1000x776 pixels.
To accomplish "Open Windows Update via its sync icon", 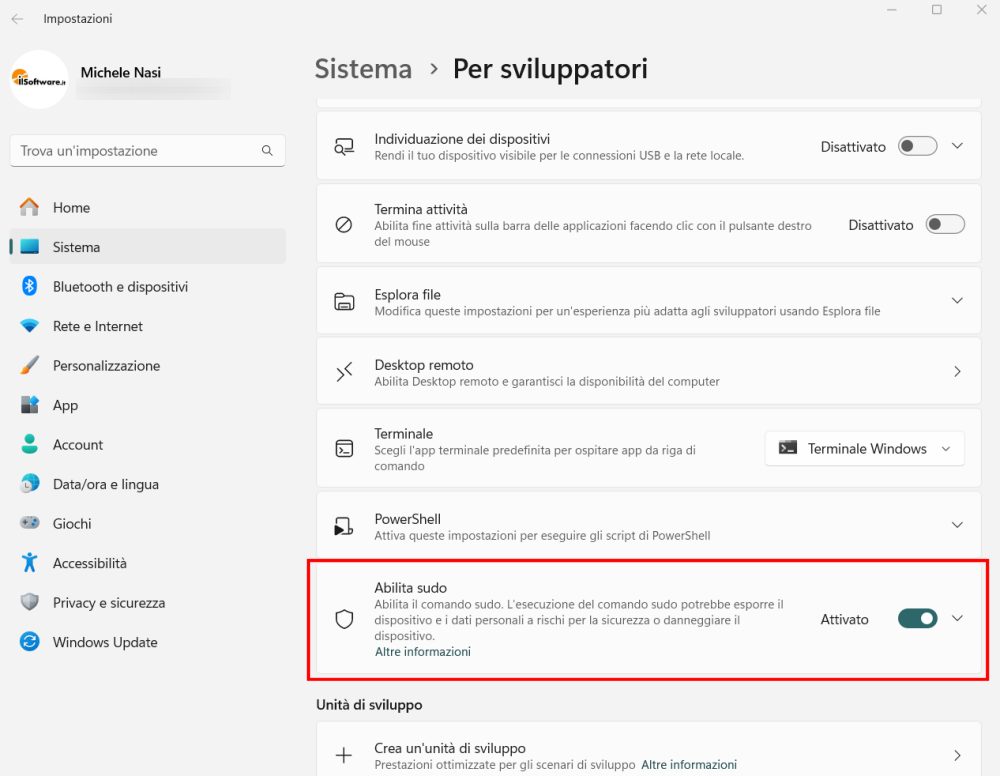I will click(29, 641).
